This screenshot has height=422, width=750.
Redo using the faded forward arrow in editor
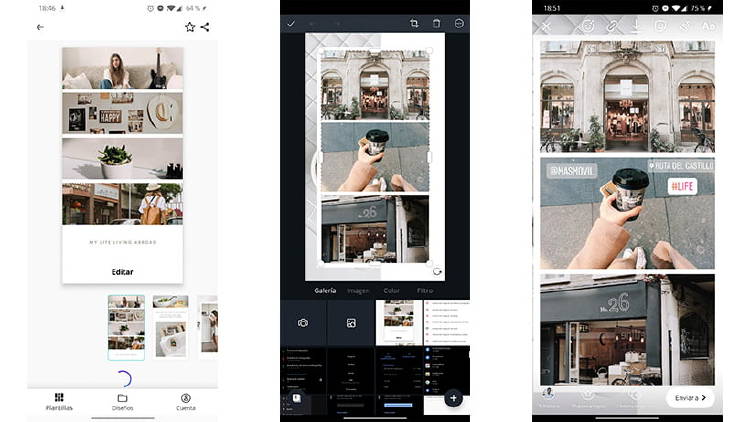338,23
